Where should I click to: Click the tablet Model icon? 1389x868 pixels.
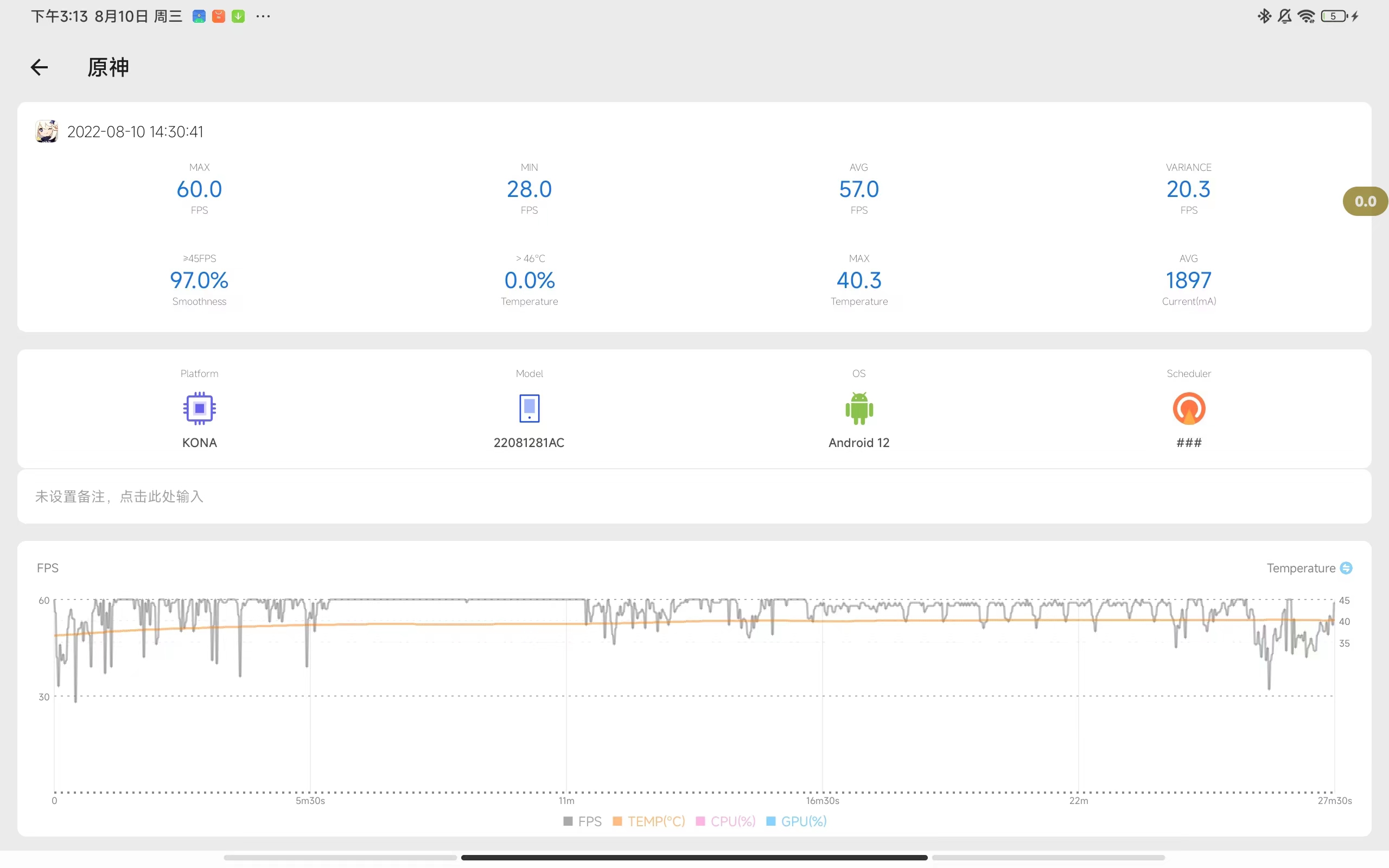(x=528, y=408)
